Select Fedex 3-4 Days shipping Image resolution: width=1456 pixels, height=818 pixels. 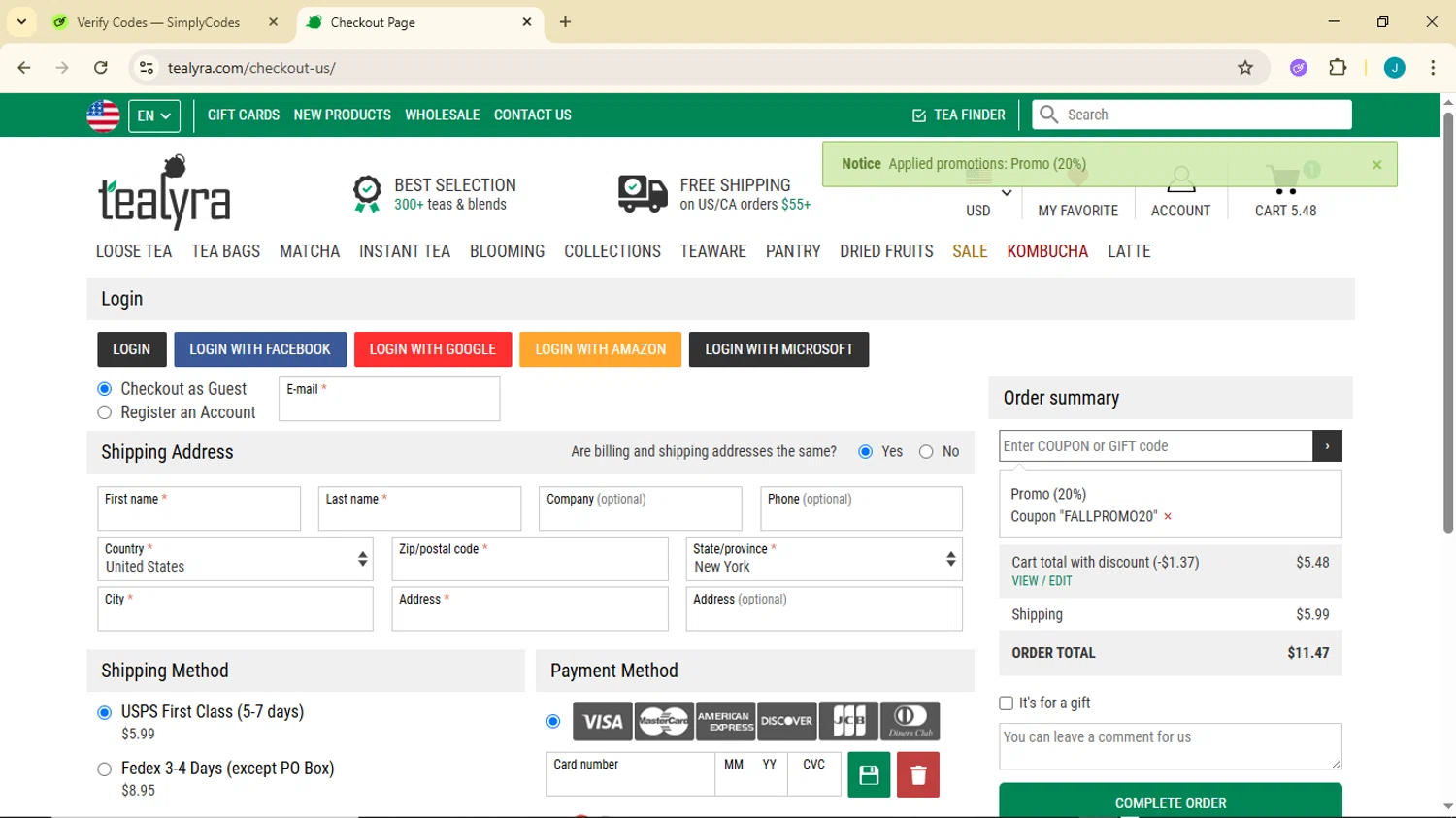coord(105,769)
